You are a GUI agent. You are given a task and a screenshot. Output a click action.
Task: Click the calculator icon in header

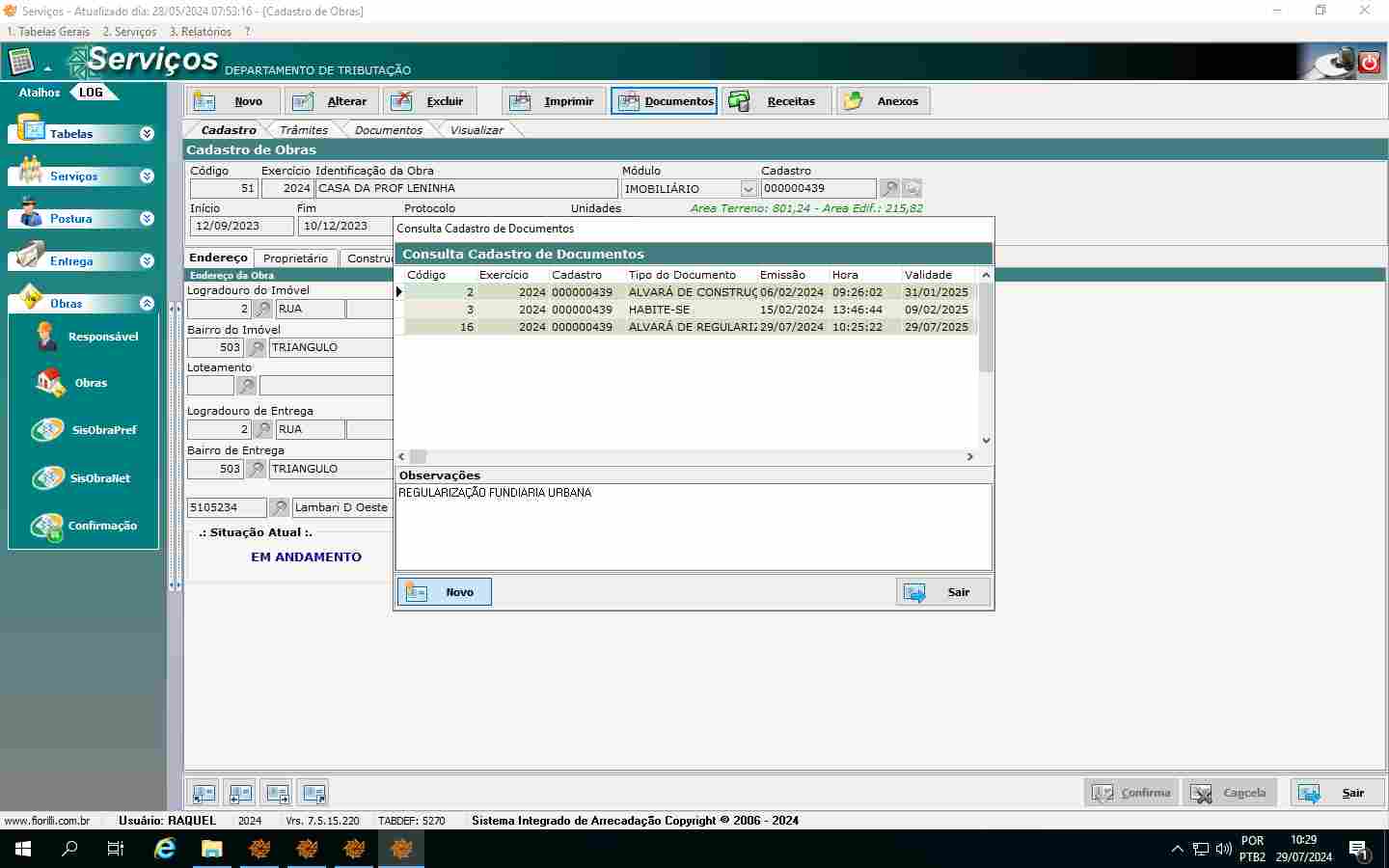point(21,63)
